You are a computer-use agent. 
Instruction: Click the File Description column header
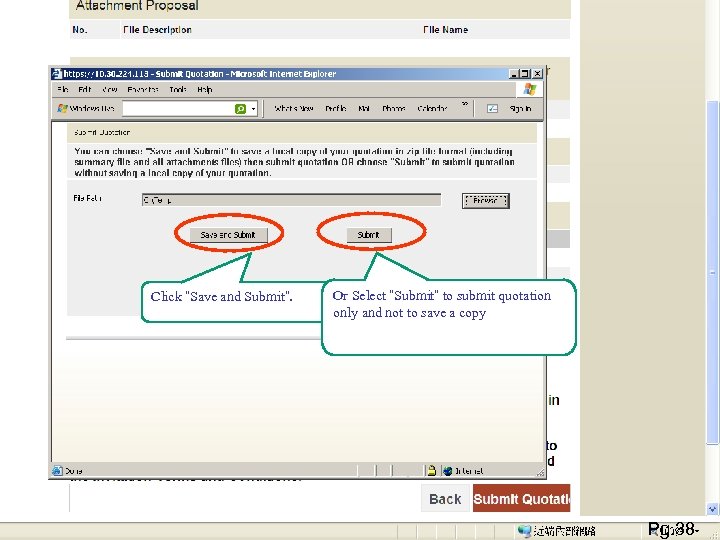157,30
